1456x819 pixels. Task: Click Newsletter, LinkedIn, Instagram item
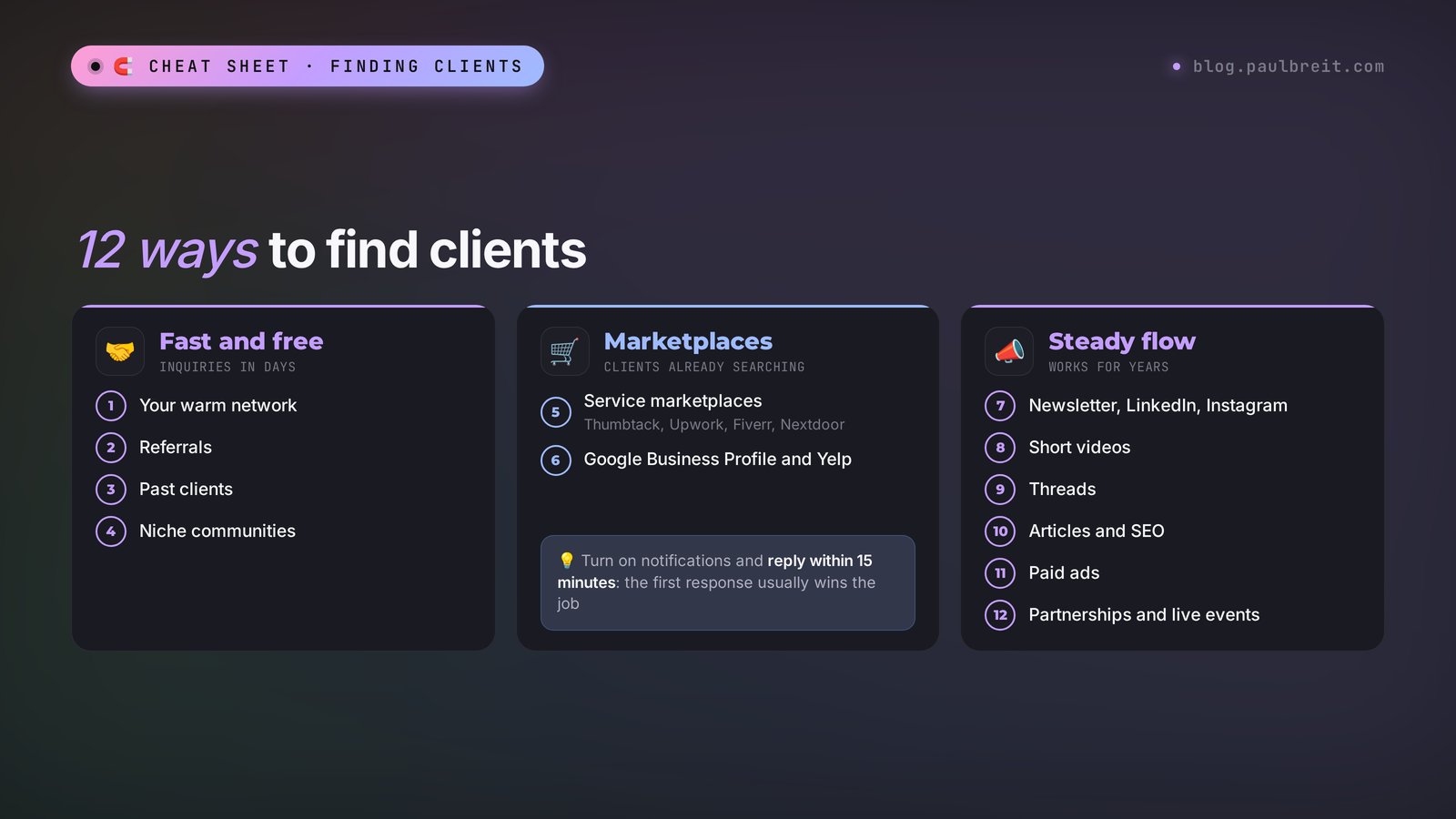pyautogui.click(x=1158, y=406)
